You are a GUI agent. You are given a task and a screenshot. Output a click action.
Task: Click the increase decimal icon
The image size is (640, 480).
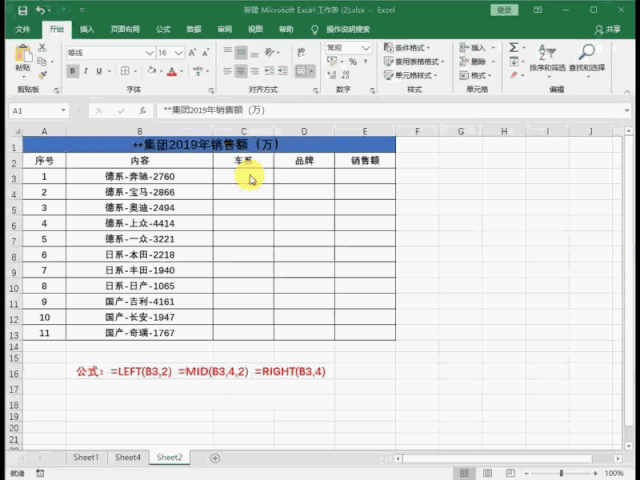click(332, 75)
